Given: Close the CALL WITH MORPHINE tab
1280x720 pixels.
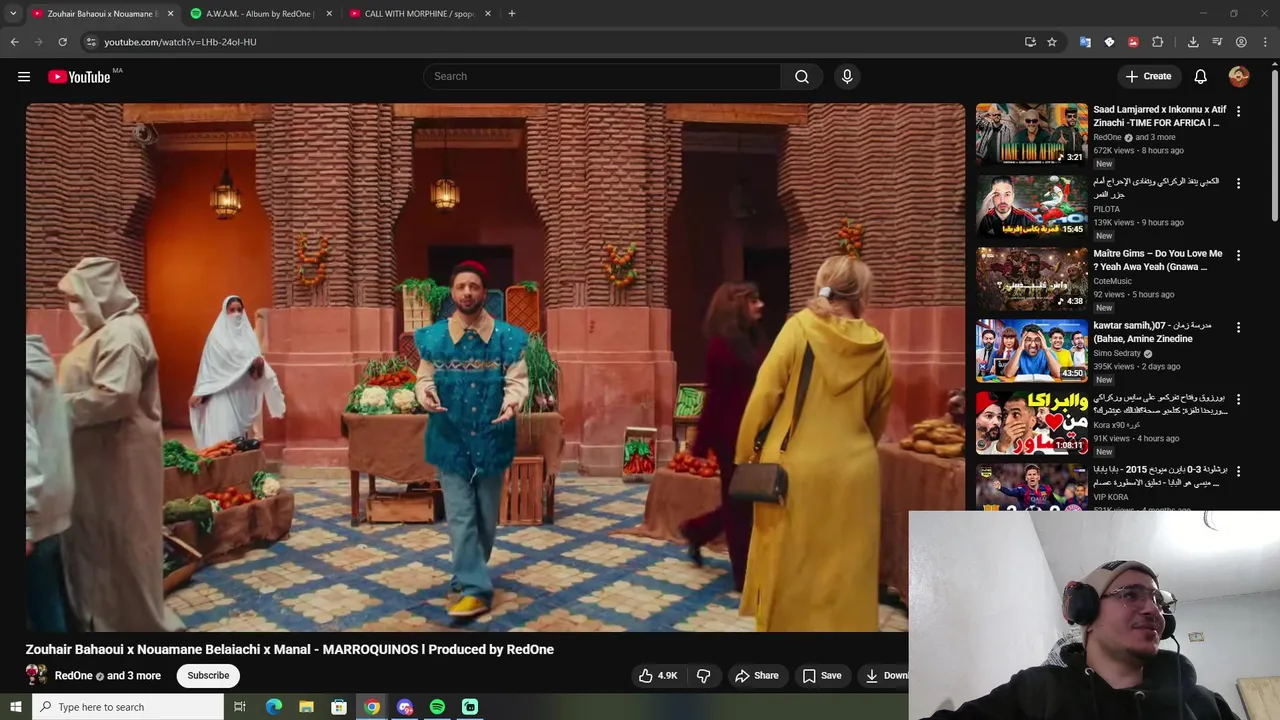Looking at the screenshot, I should (488, 14).
